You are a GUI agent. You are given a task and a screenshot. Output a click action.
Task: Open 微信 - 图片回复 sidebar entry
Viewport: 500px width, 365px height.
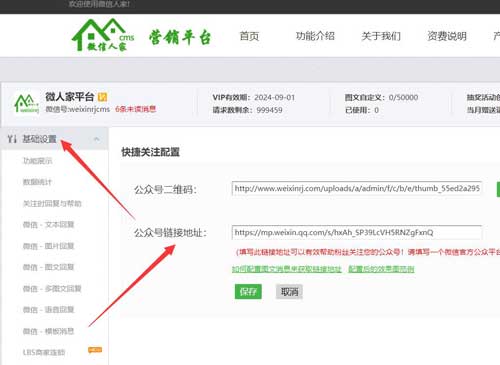[48, 246]
